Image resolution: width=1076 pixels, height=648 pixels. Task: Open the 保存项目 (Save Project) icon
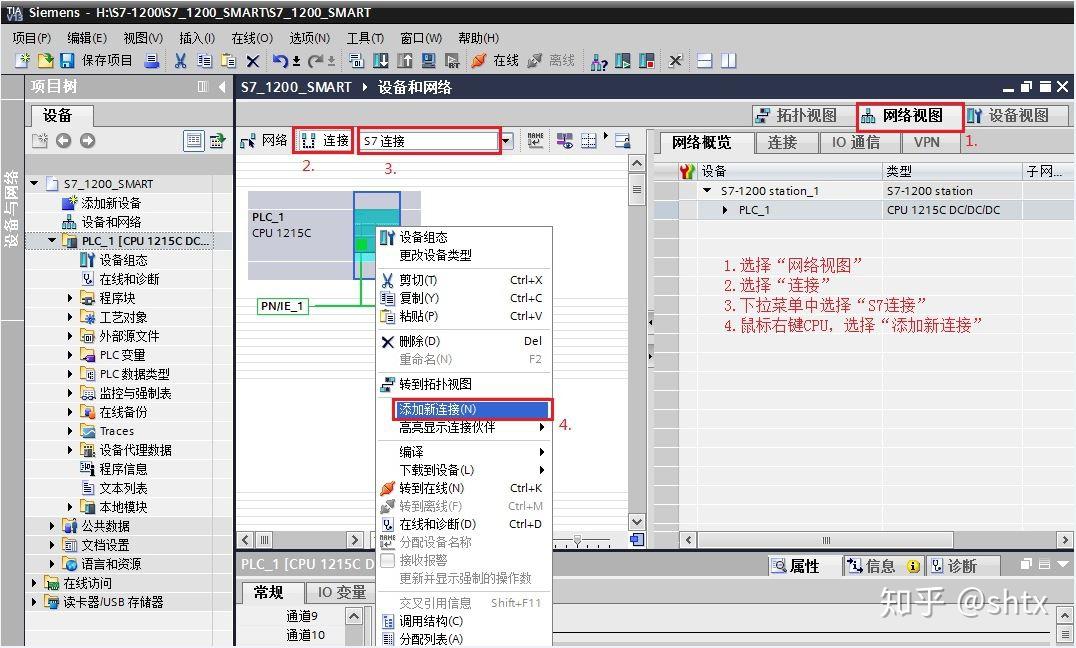pyautogui.click(x=66, y=60)
